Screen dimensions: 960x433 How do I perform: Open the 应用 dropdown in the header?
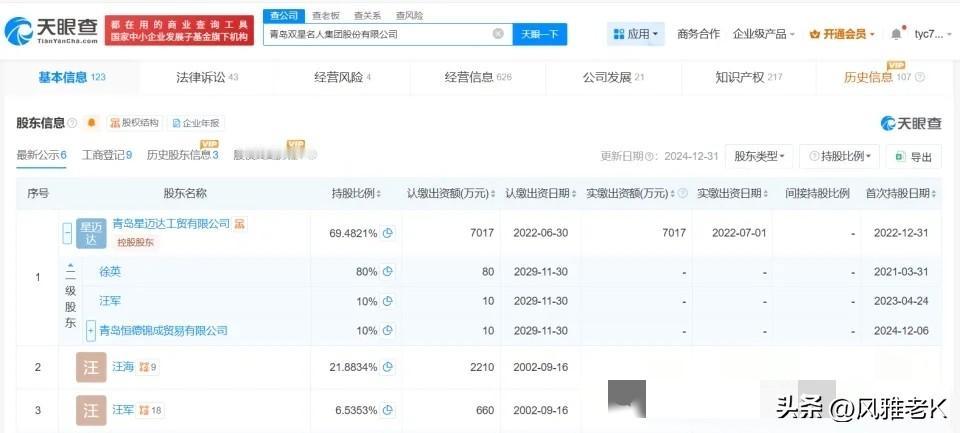click(x=636, y=34)
